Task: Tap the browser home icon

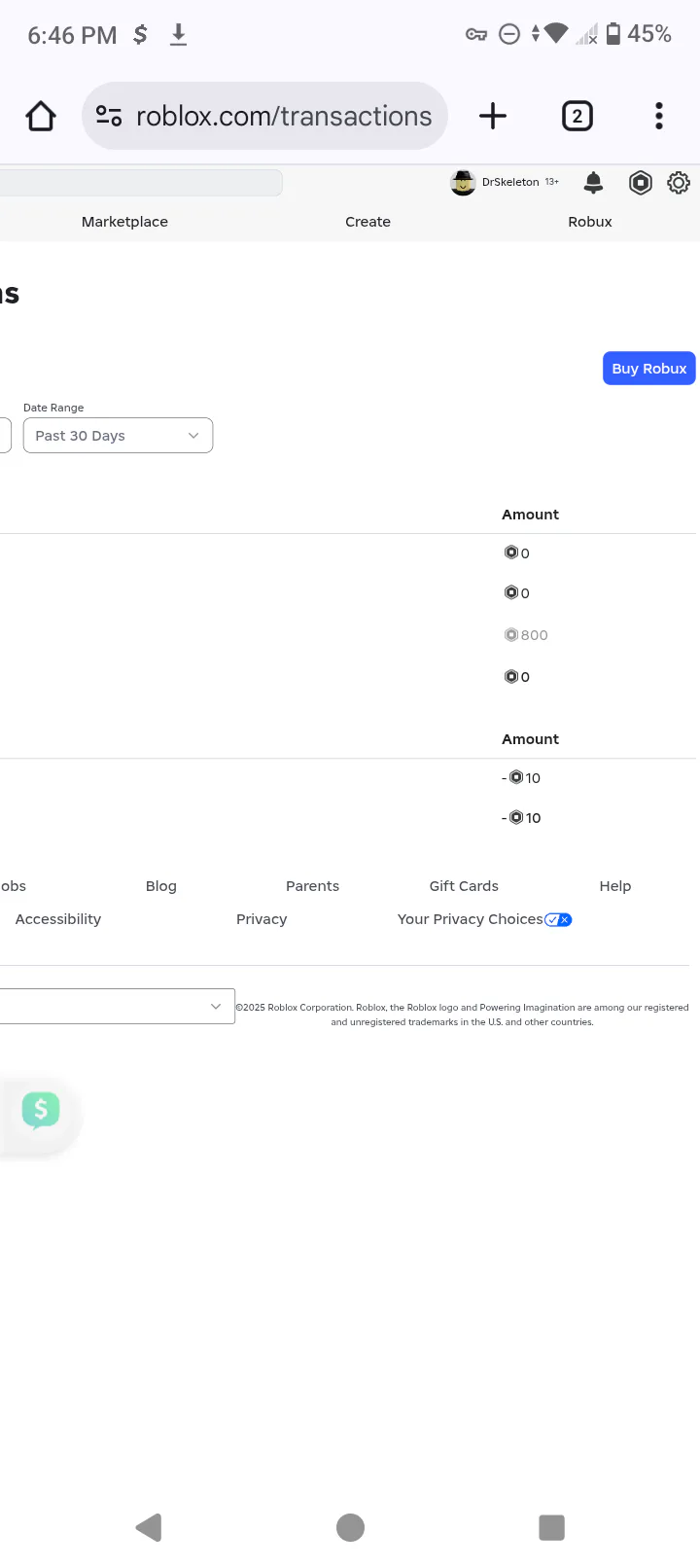Action: click(x=41, y=117)
